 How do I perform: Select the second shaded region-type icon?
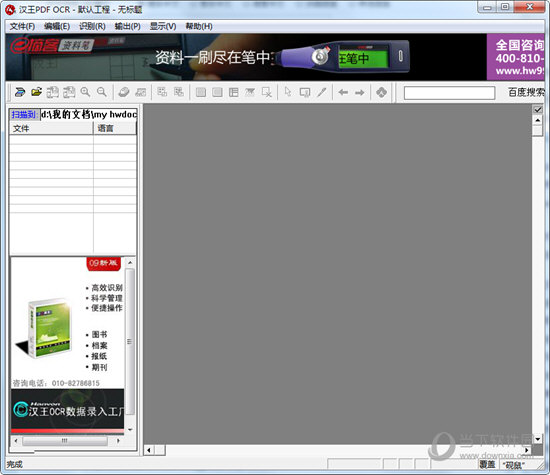pos(217,92)
